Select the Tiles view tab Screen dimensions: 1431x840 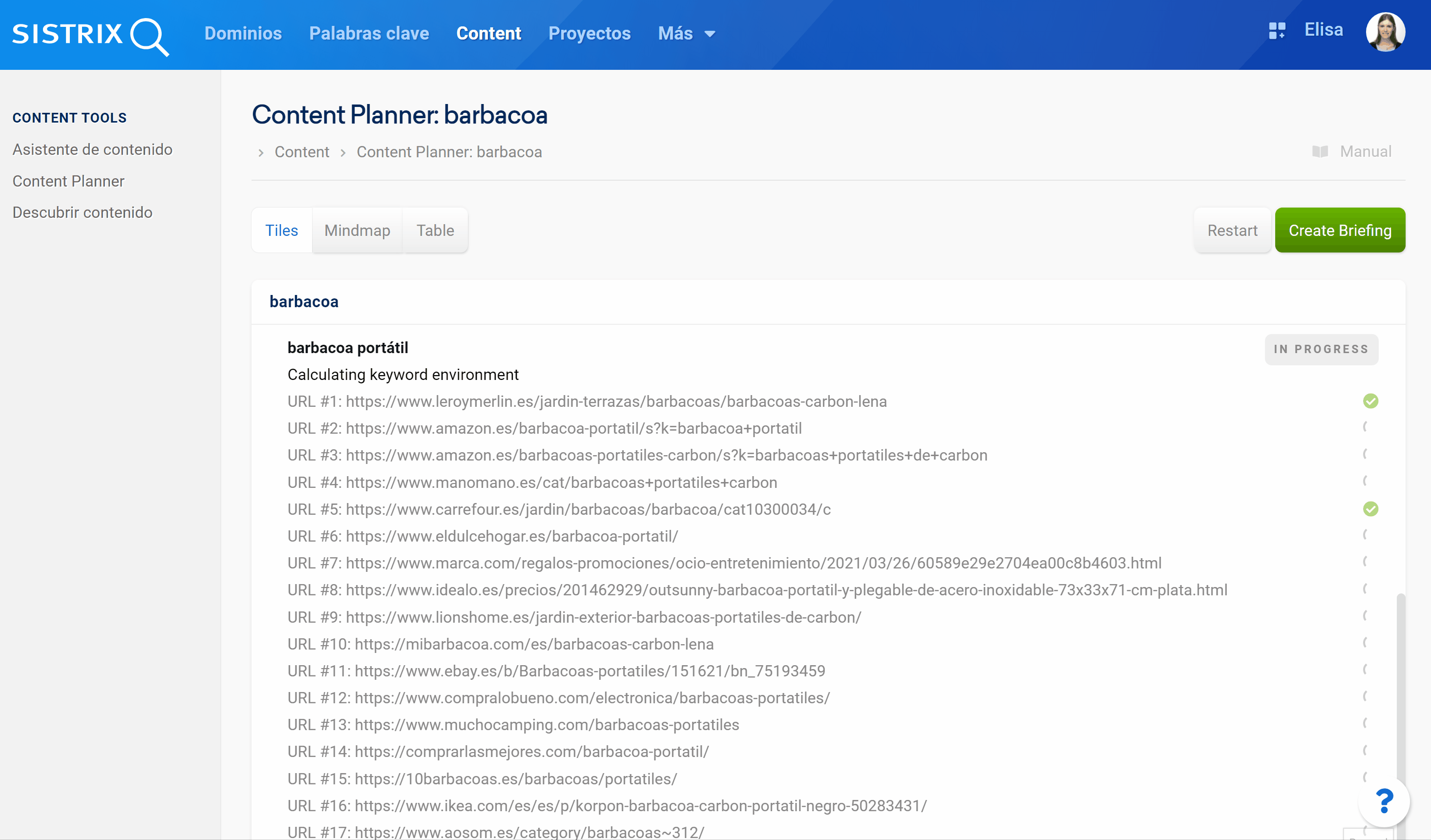282,231
